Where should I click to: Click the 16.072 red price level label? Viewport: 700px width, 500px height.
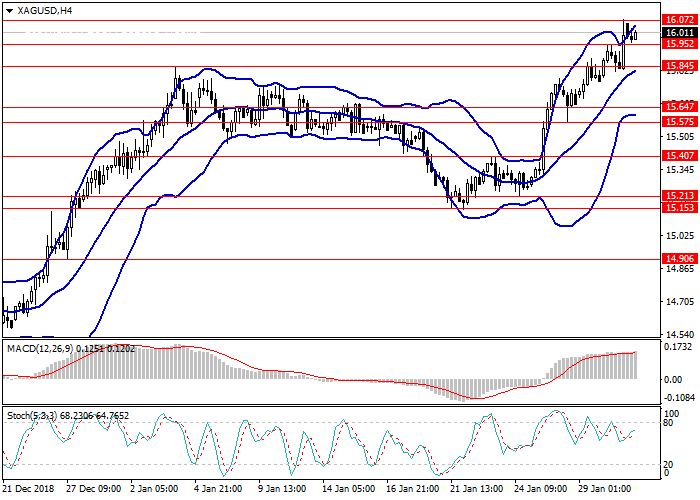coord(678,20)
